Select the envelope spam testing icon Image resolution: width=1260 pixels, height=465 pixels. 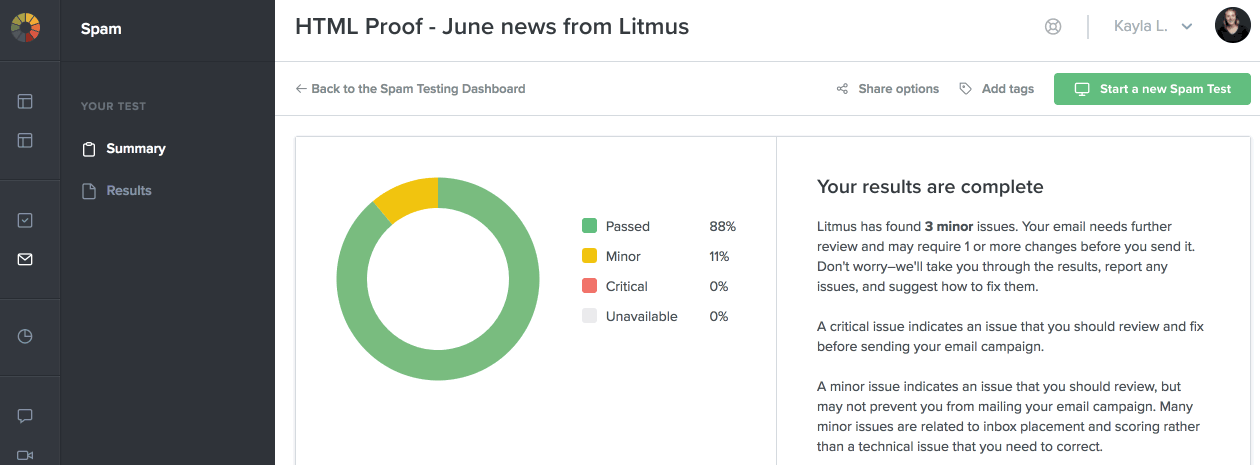coord(25,259)
